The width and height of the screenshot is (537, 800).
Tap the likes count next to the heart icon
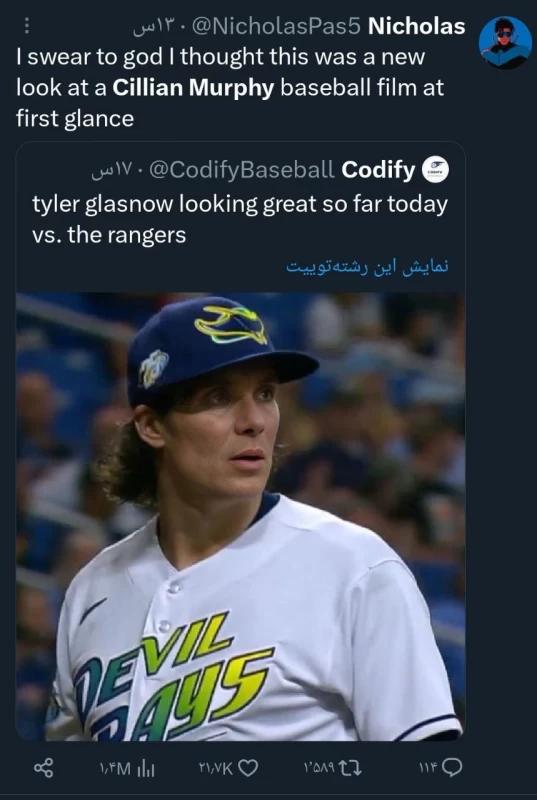coord(216,768)
